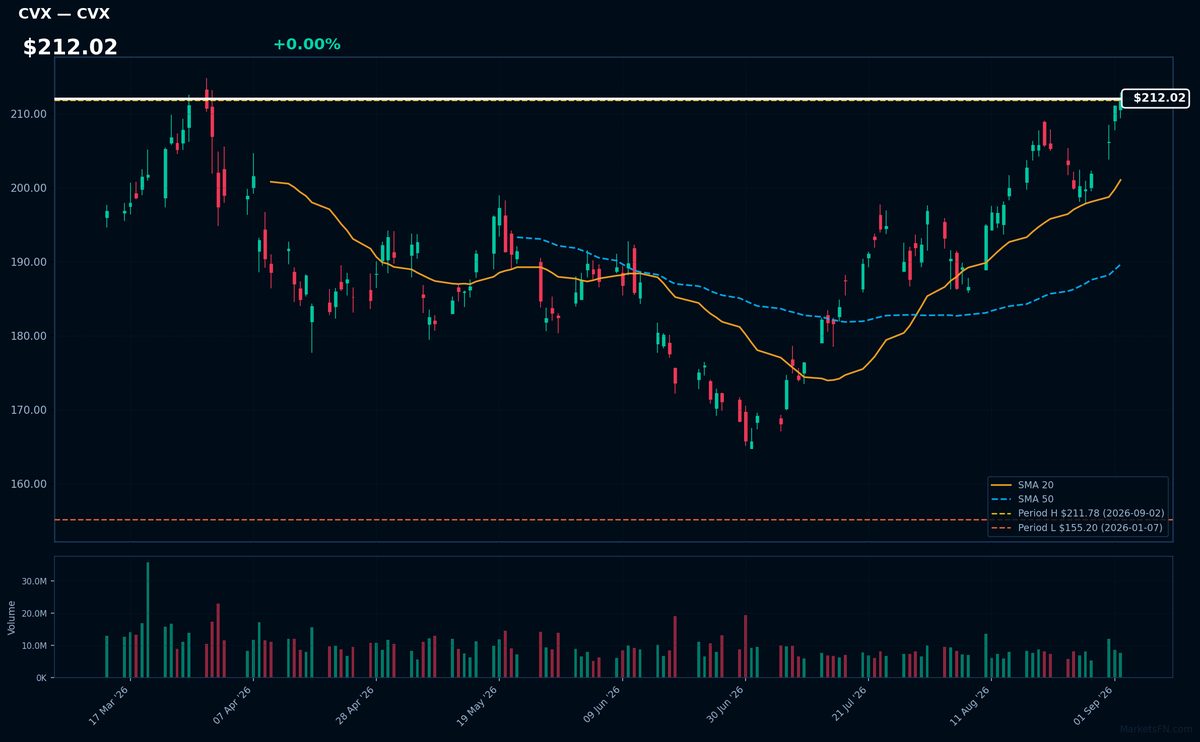This screenshot has width=1200, height=742.
Task: Click the 30 Jun '26 date label
Action: tap(726, 705)
